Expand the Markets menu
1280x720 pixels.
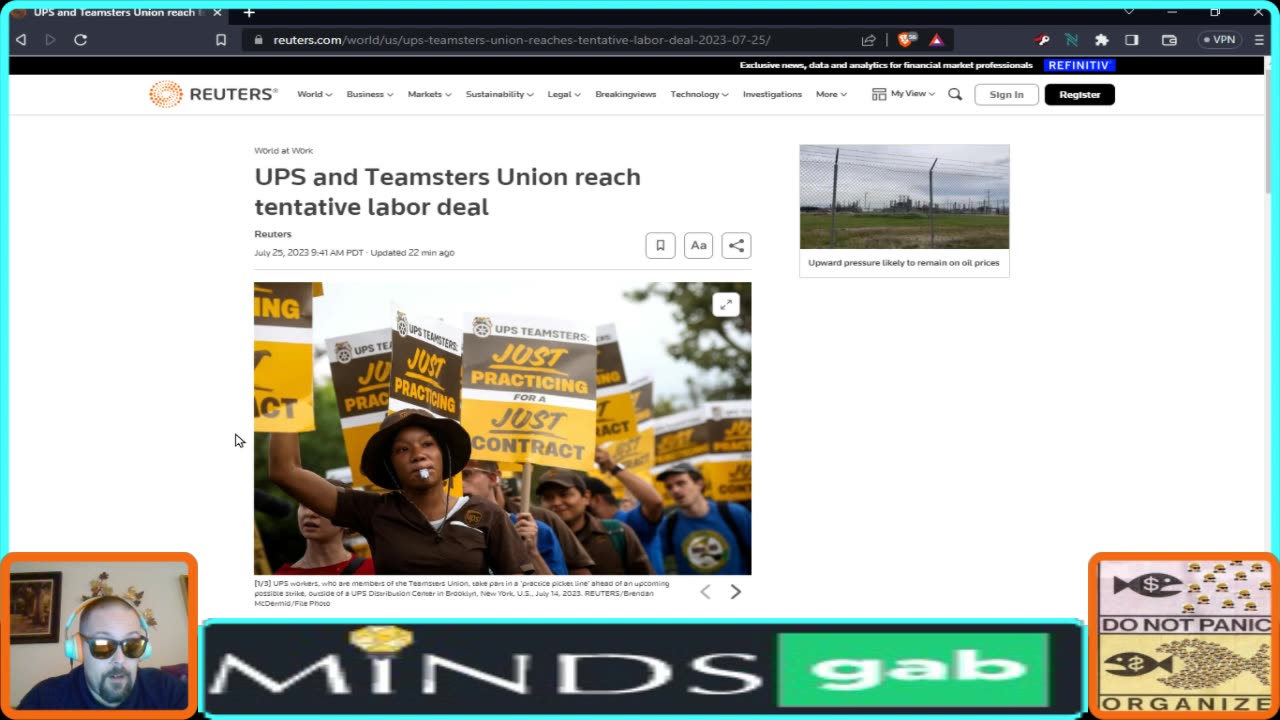point(429,94)
